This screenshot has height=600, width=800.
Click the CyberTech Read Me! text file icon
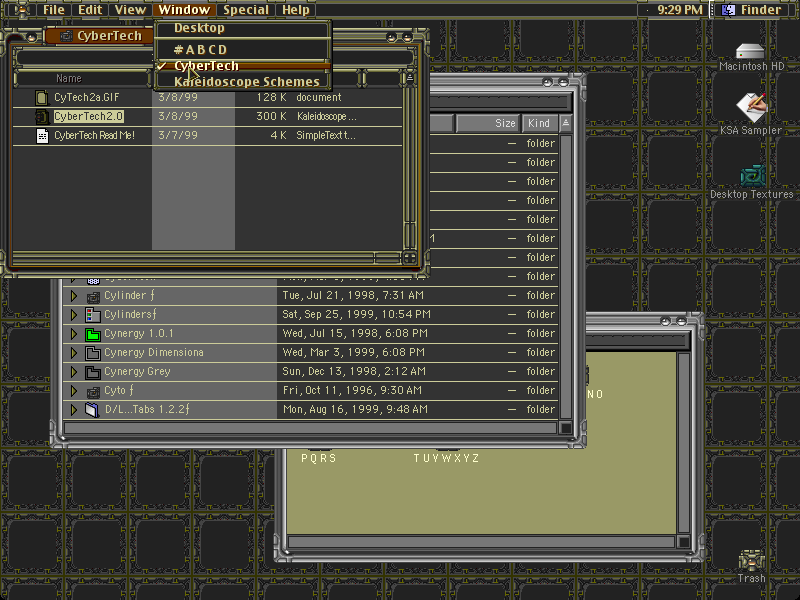(42, 136)
